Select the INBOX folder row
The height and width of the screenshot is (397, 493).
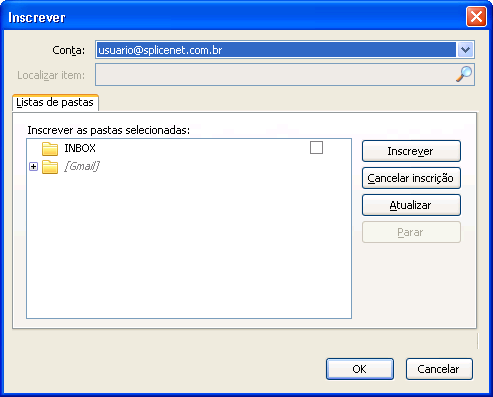click(189, 148)
